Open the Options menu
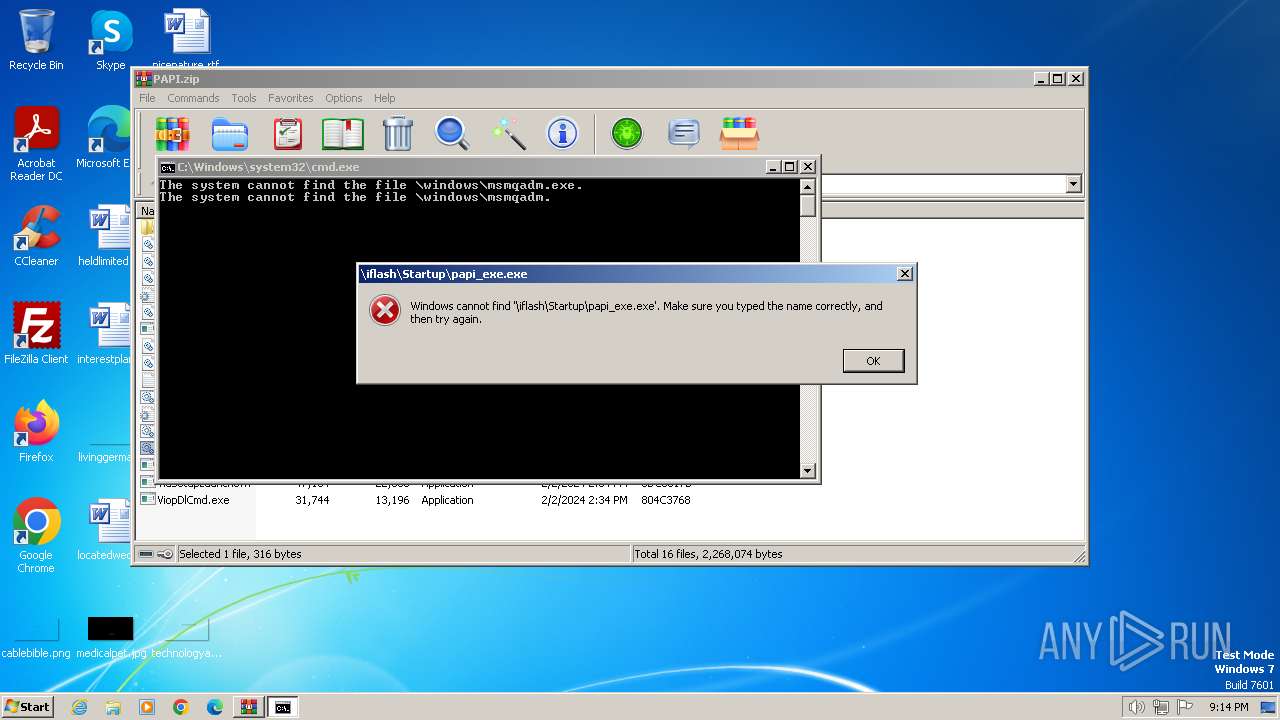The height and width of the screenshot is (720, 1280). coord(343,98)
